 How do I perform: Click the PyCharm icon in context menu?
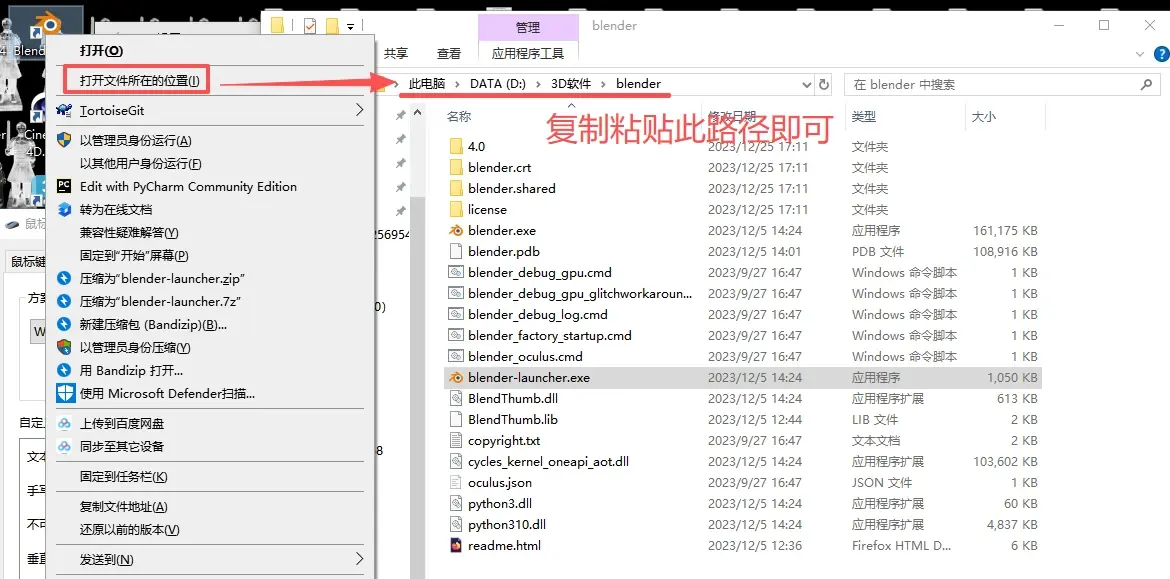coord(64,187)
